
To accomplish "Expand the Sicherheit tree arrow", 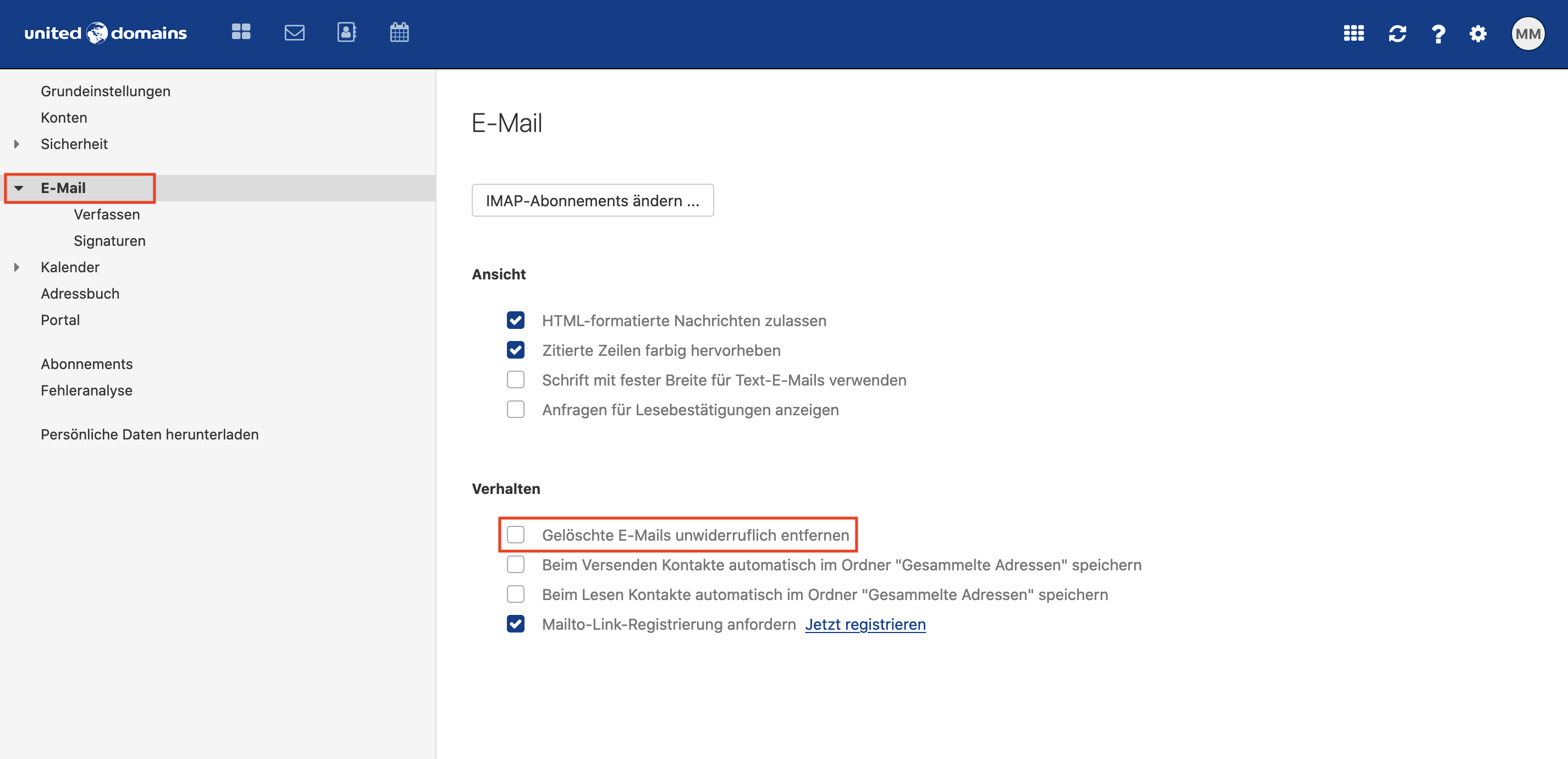I will click(x=17, y=144).
